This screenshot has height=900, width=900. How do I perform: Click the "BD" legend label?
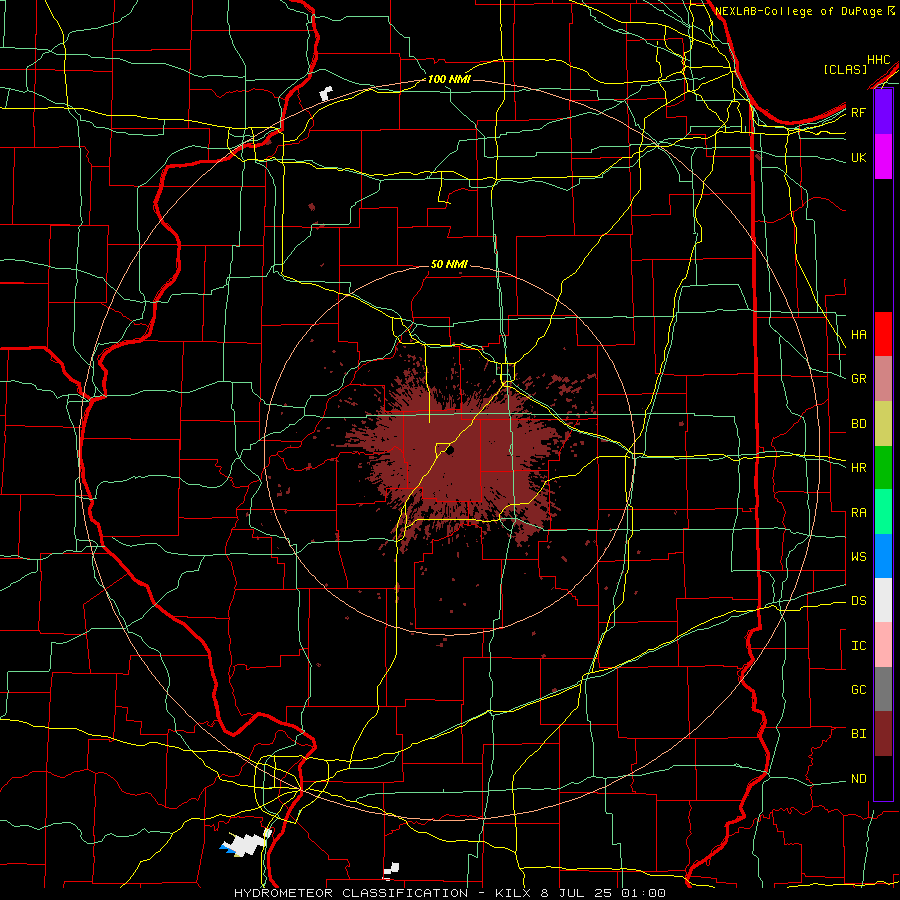[x=859, y=424]
